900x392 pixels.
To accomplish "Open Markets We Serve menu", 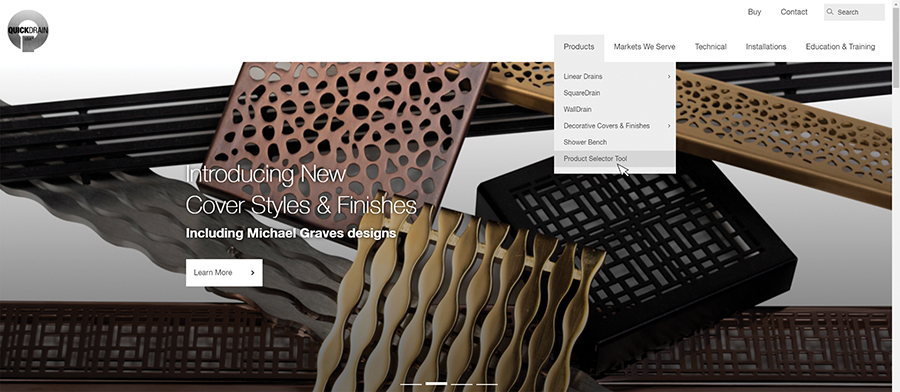I will tap(644, 47).
